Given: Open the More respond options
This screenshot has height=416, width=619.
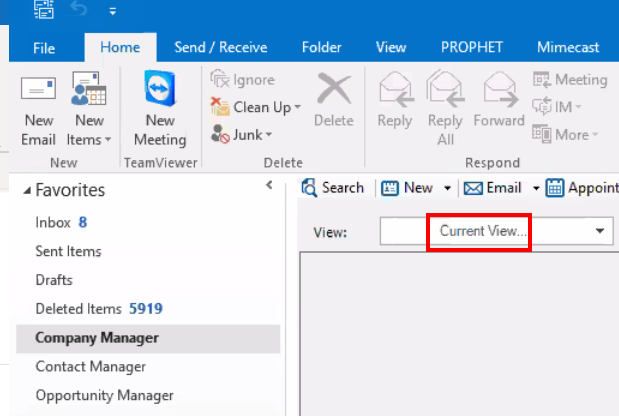Looking at the screenshot, I should [x=565, y=135].
